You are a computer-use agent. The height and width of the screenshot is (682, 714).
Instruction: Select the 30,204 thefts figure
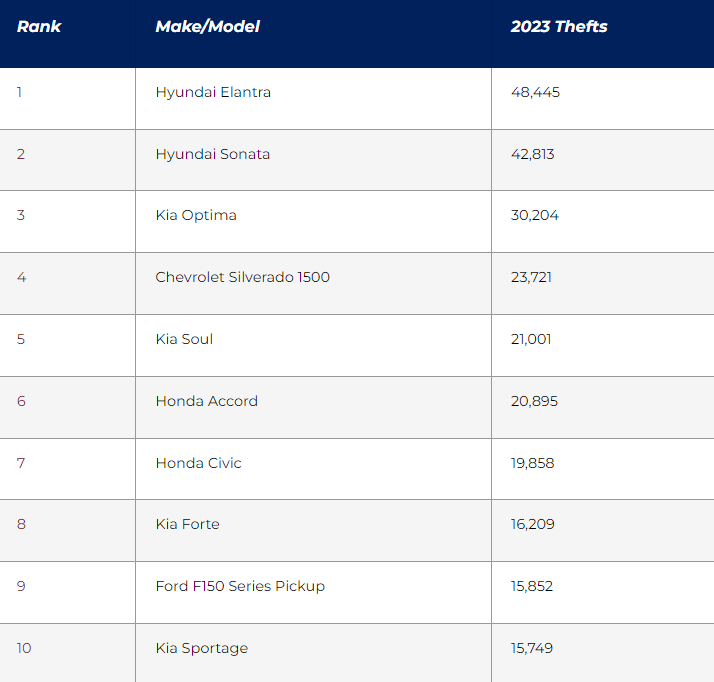pos(534,215)
